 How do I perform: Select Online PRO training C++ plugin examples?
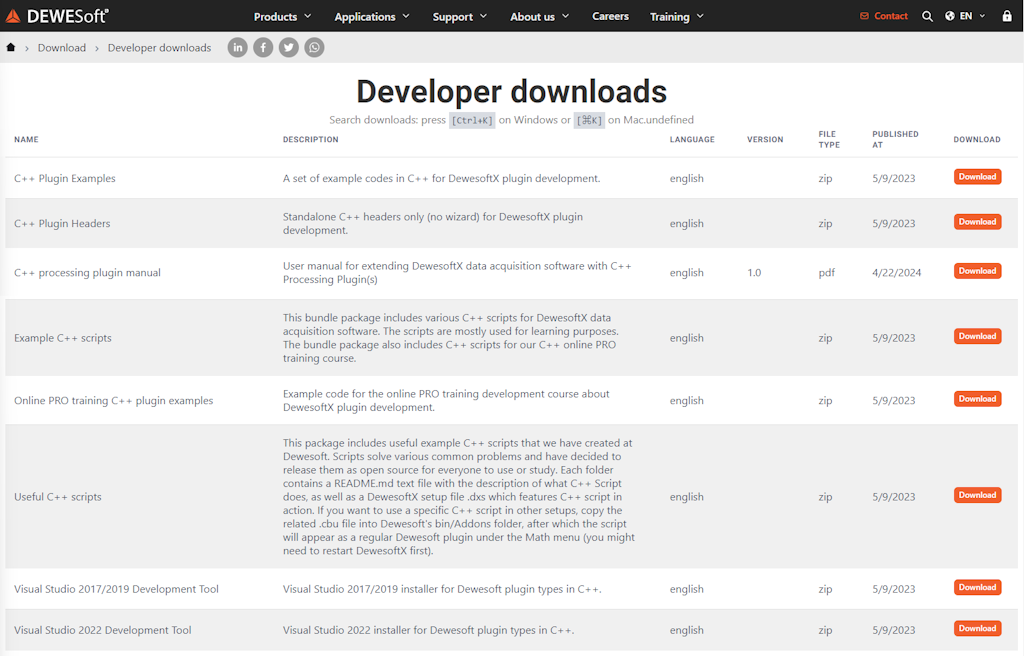pyautogui.click(x=114, y=401)
